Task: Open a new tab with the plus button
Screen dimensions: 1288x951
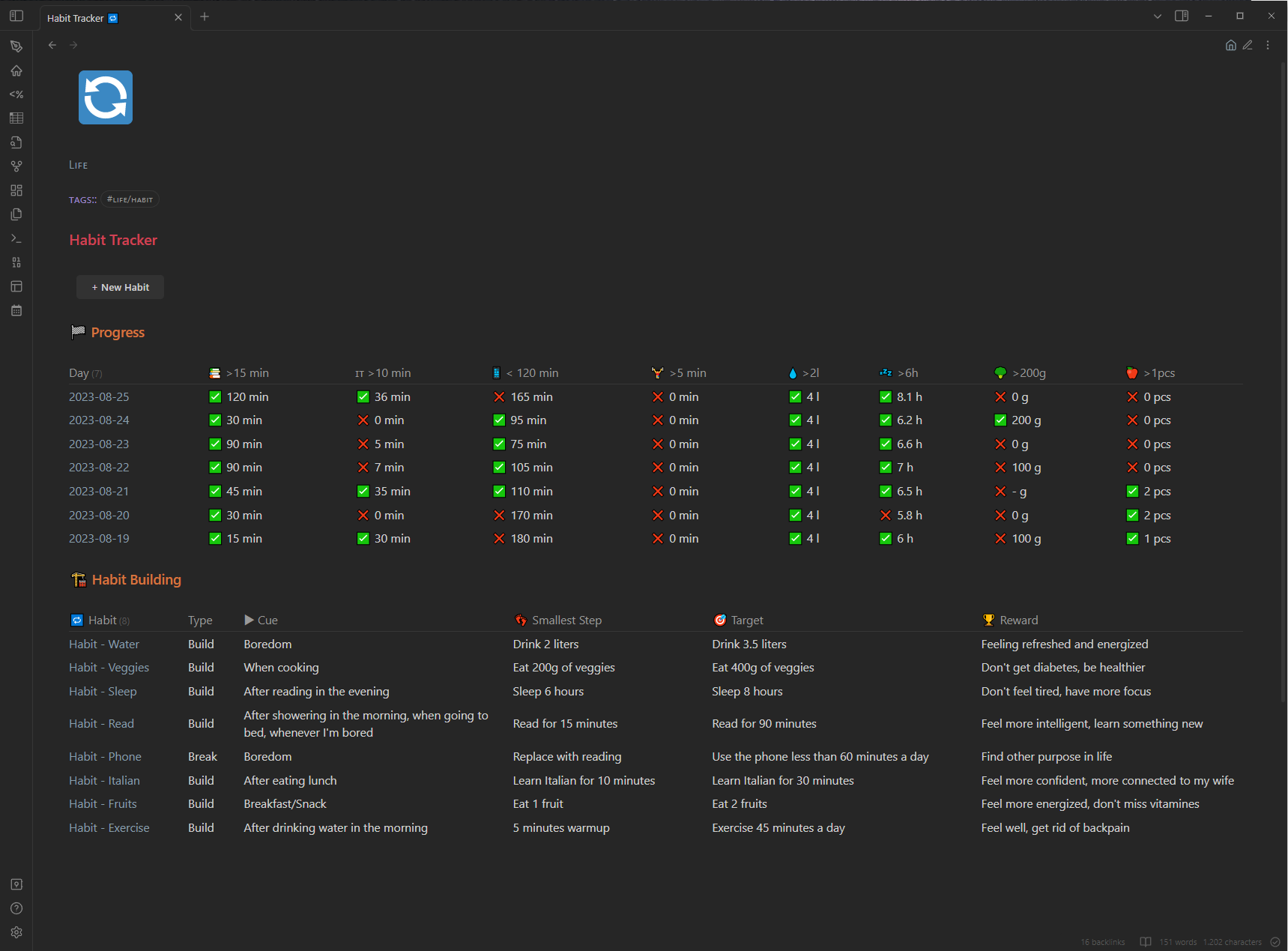Action: (204, 16)
